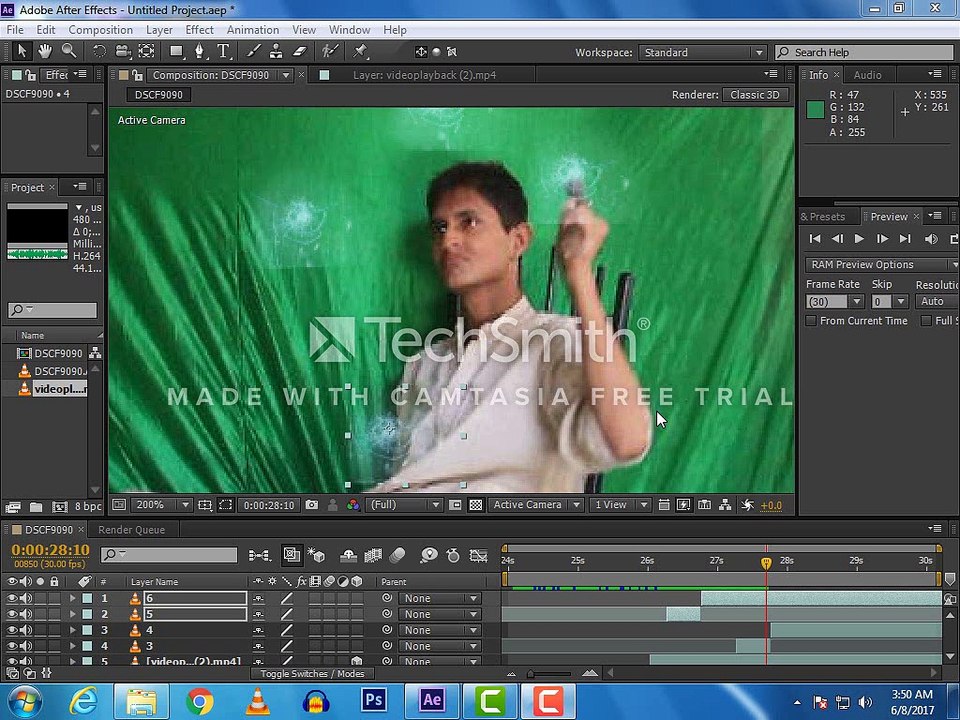
Task: Select the Selection arrow tool
Action: click(x=22, y=51)
